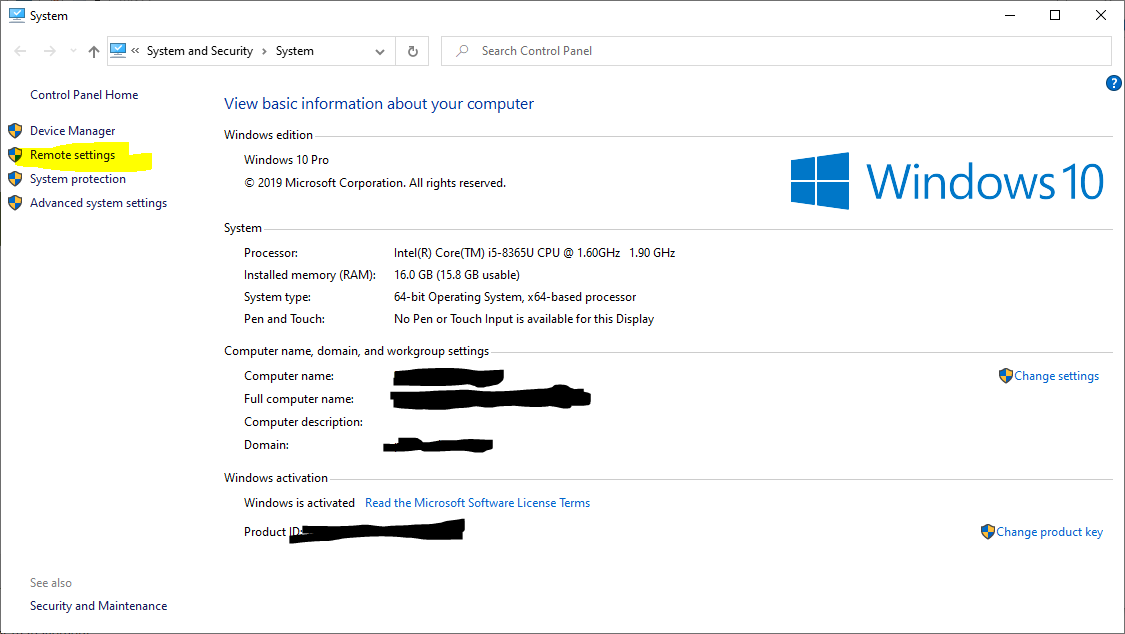This screenshot has height=634, width=1125.
Task: Open System protection
Action: point(77,179)
